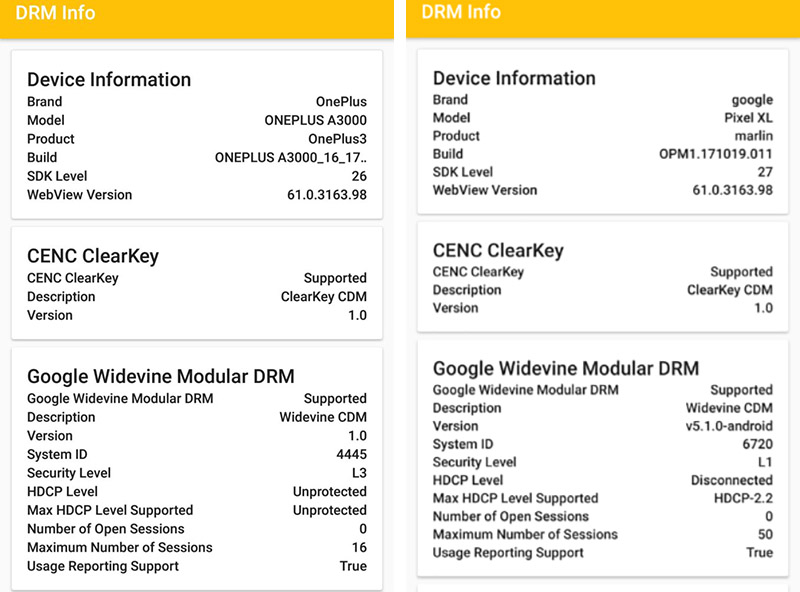Select the OnePlus brand value
This screenshot has width=800, height=592.
click(341, 102)
